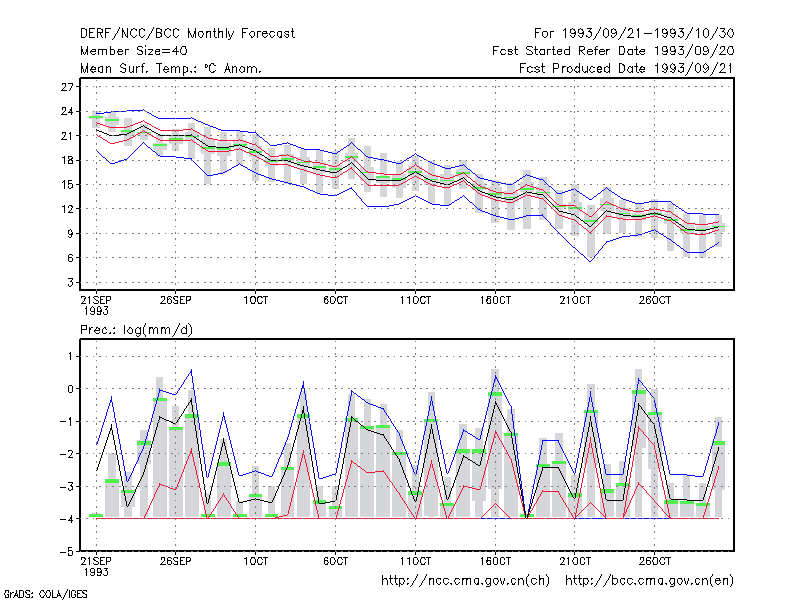
Task: Click the bcc.cma.gov.cn(en) link
Action: [649, 581]
